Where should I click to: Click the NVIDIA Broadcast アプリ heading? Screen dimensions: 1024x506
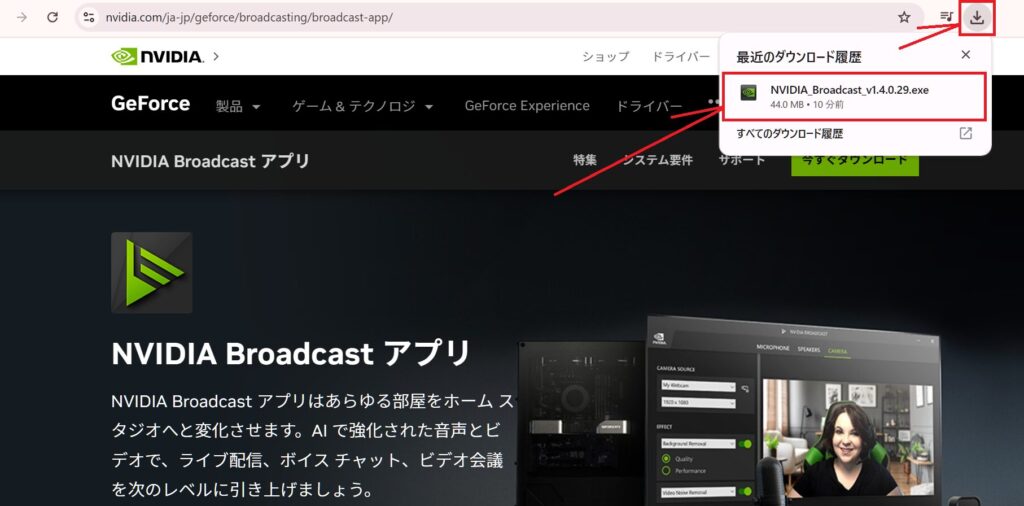pos(291,354)
